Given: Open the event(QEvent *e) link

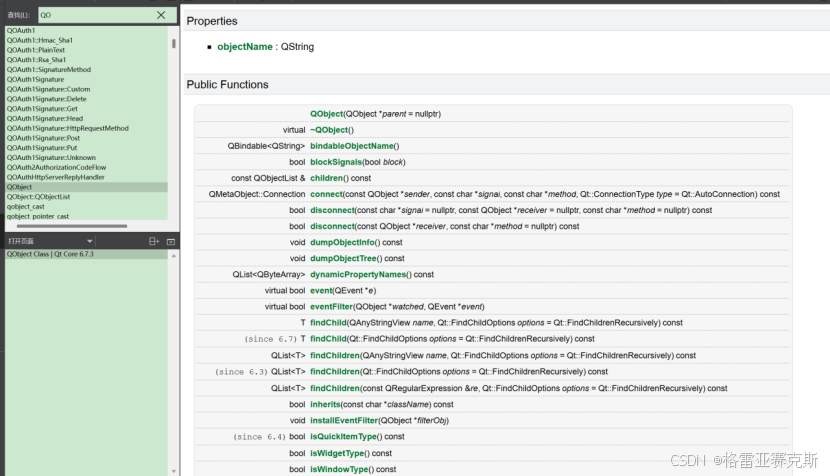Looking at the screenshot, I should click(x=321, y=291).
